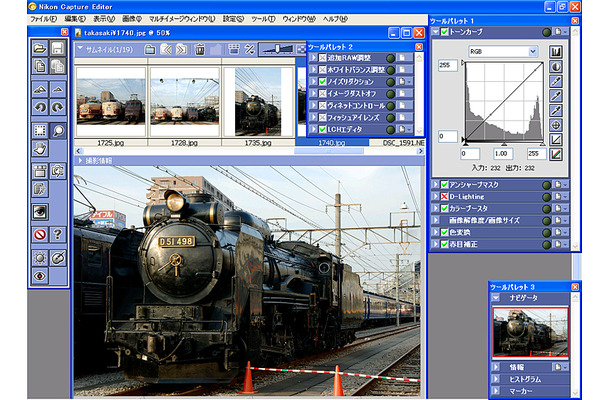The height and width of the screenshot is (400, 610).
Task: Click the thumbnail size slider in thumbnail bar
Action: pos(277,49)
